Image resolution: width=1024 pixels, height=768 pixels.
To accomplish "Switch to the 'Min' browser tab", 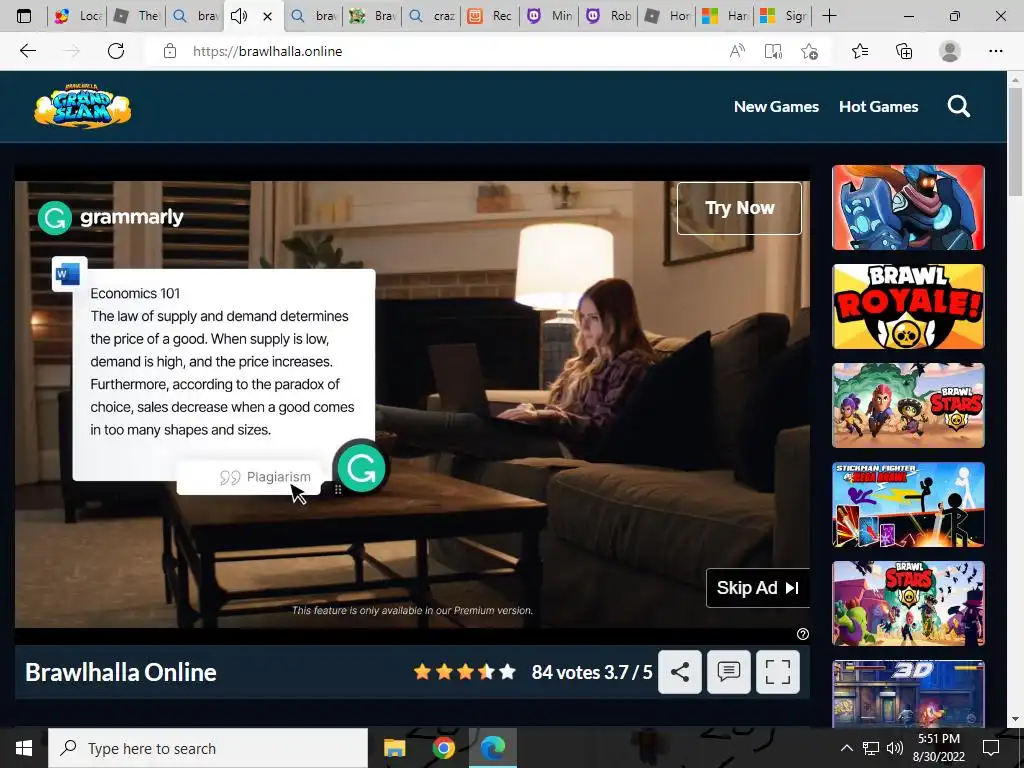I will [549, 16].
